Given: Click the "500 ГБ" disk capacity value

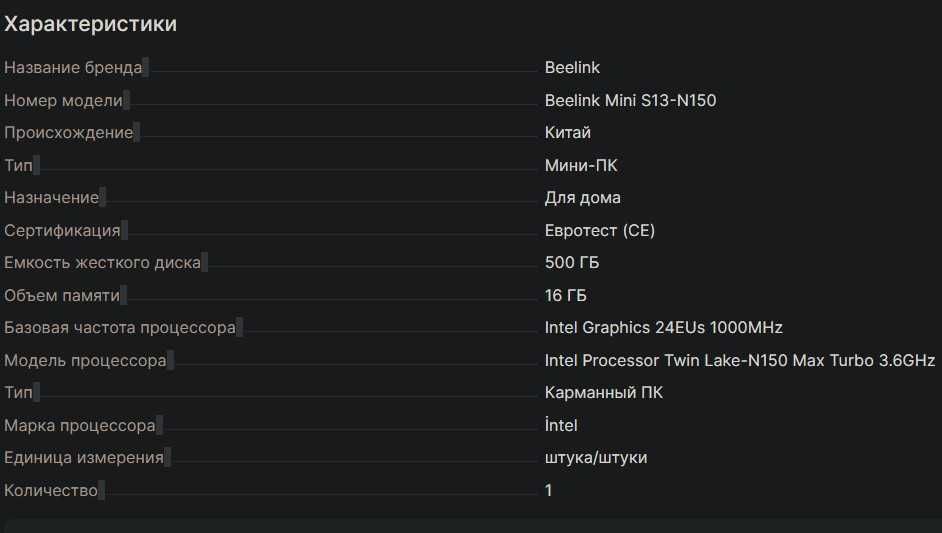Looking at the screenshot, I should [x=572, y=263].
